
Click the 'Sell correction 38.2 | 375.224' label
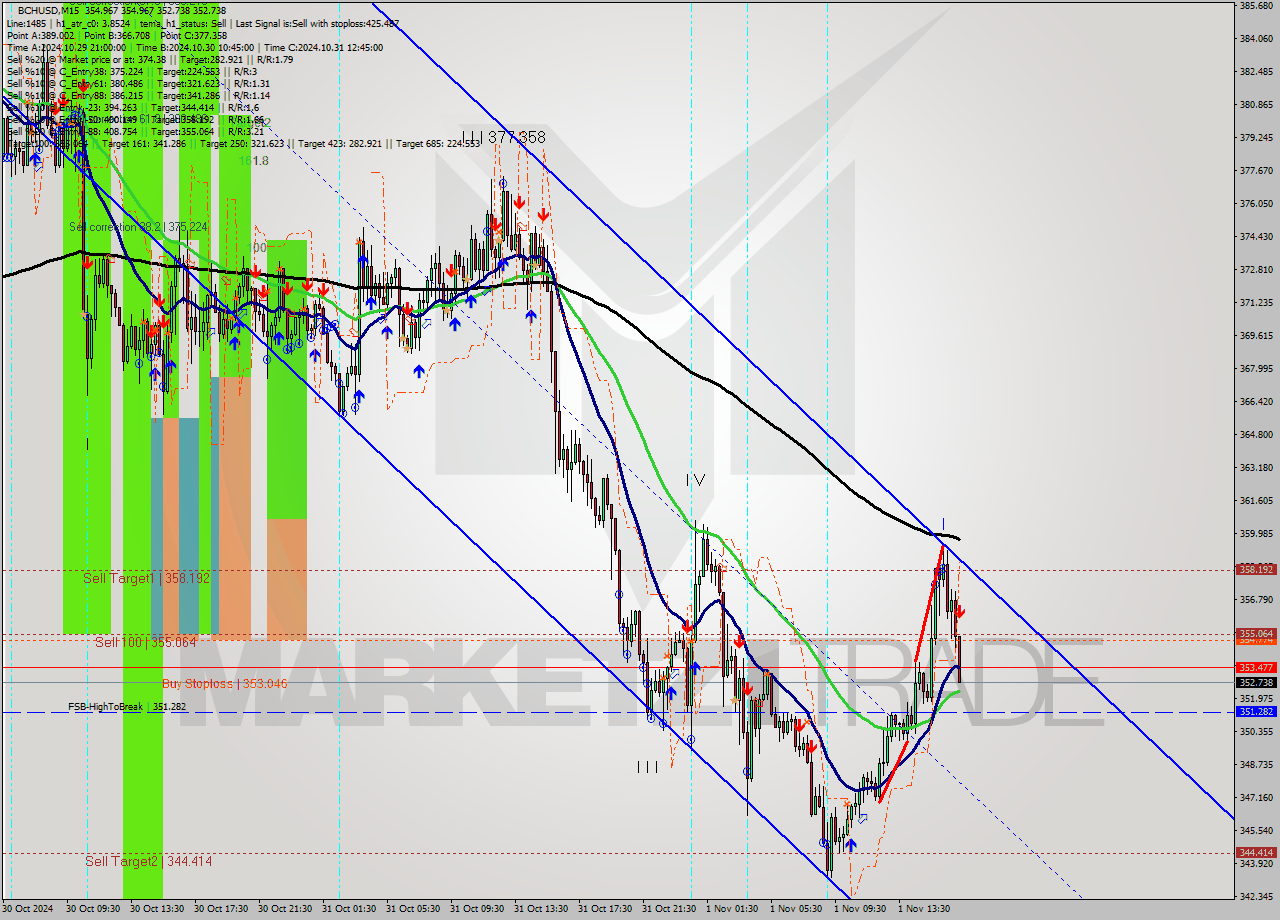[138, 227]
